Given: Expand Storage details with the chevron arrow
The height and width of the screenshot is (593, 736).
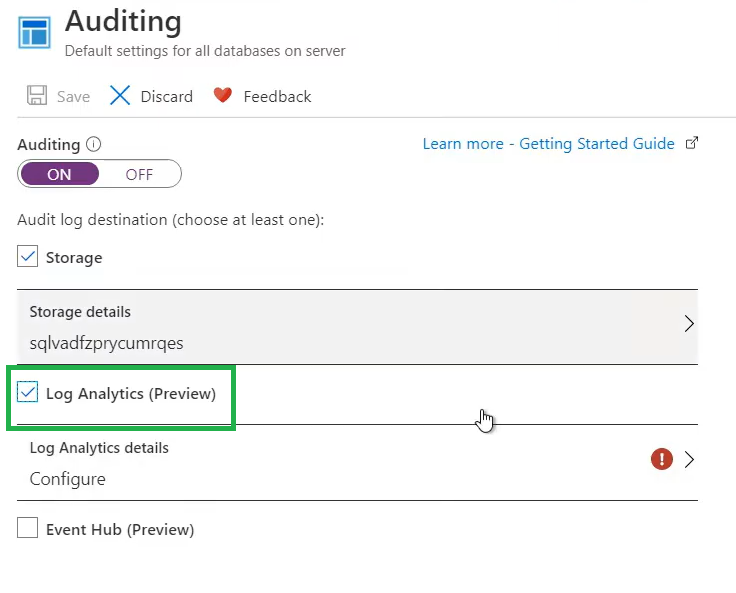Looking at the screenshot, I should (x=688, y=324).
